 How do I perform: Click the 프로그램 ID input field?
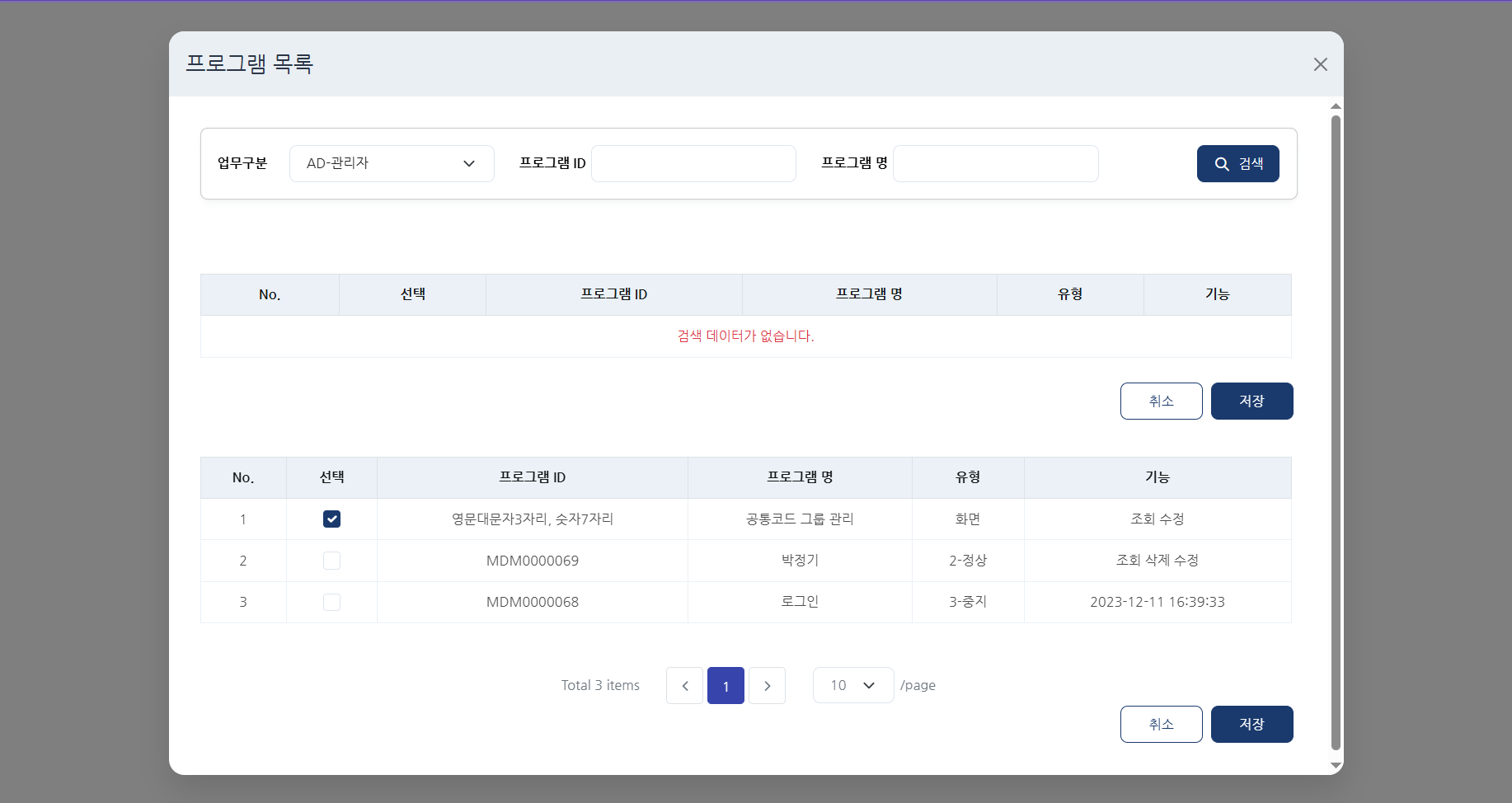pos(693,163)
